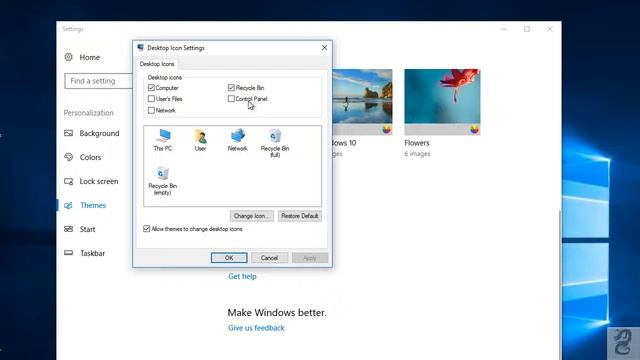Enable the Network checkbox
This screenshot has height=360, width=640.
pos(151,110)
